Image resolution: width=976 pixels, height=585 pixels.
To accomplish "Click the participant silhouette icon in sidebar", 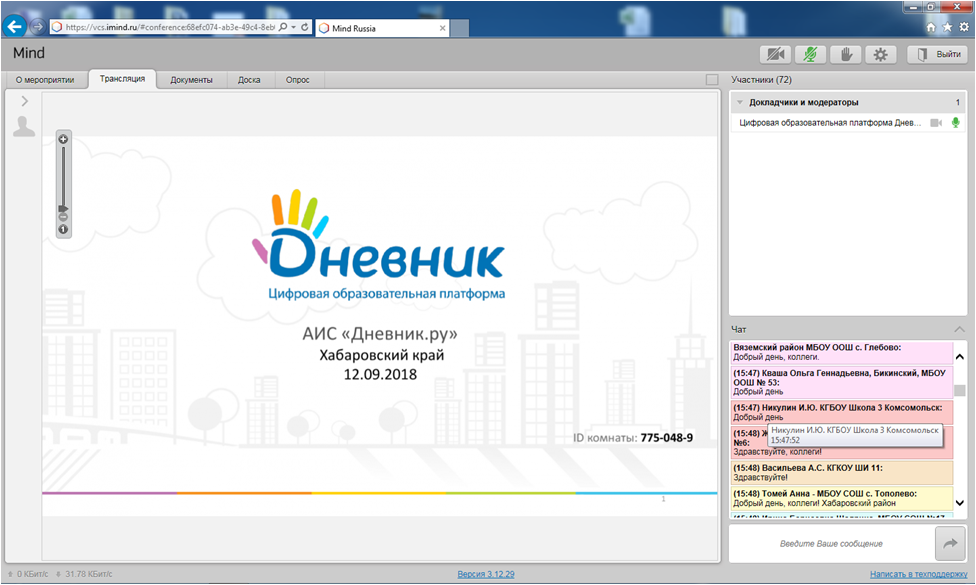I will point(24,126).
